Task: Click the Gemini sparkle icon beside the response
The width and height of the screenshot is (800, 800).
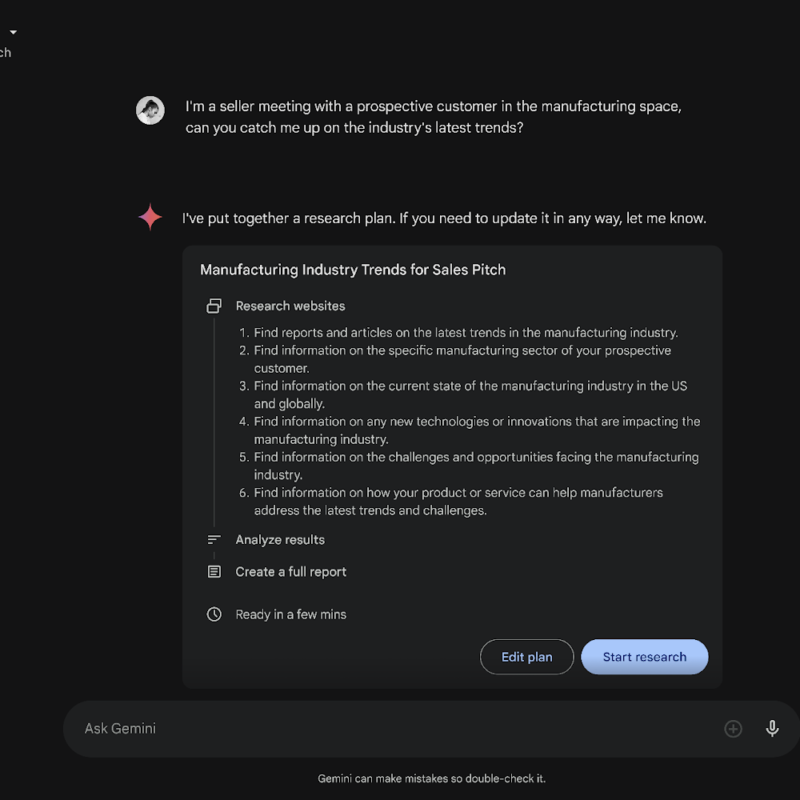Action: [x=149, y=217]
